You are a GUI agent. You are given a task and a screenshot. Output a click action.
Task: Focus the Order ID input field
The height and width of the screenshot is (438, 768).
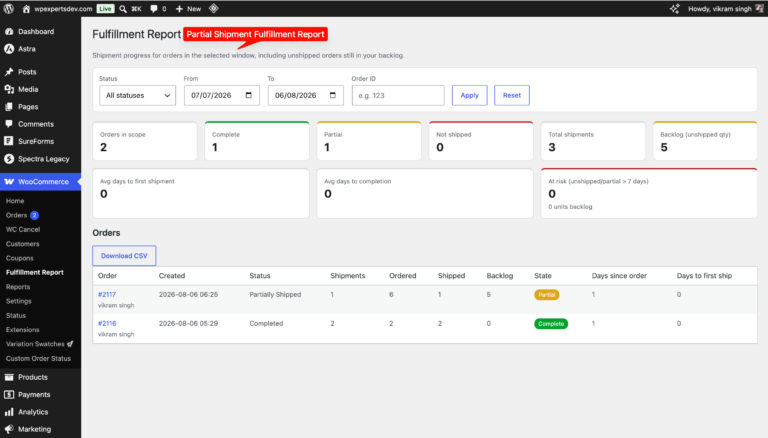pyautogui.click(x=398, y=95)
